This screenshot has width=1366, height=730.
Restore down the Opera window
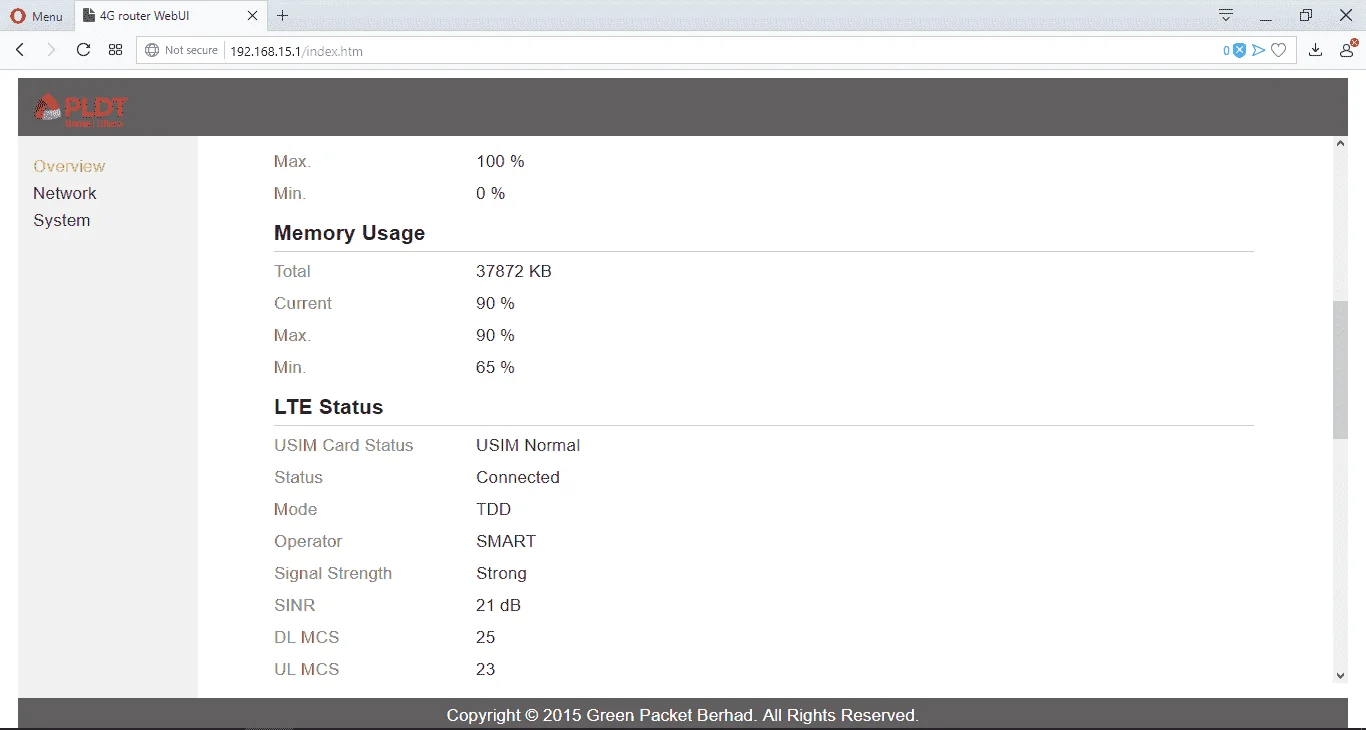point(1306,15)
